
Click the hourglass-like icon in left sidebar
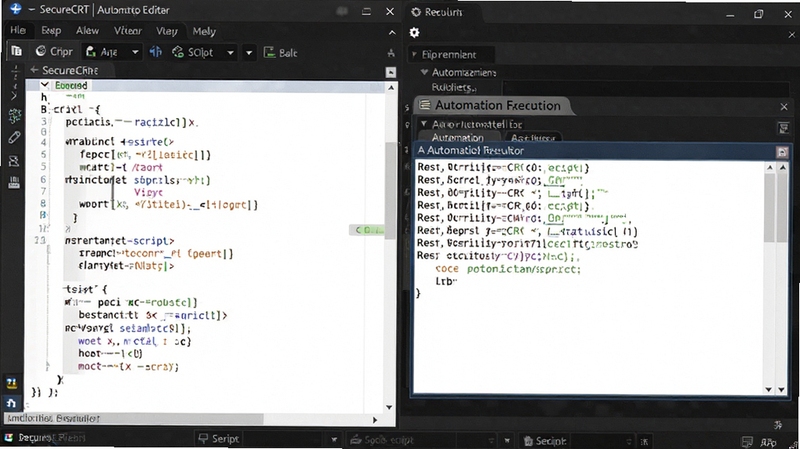[x=14, y=161]
